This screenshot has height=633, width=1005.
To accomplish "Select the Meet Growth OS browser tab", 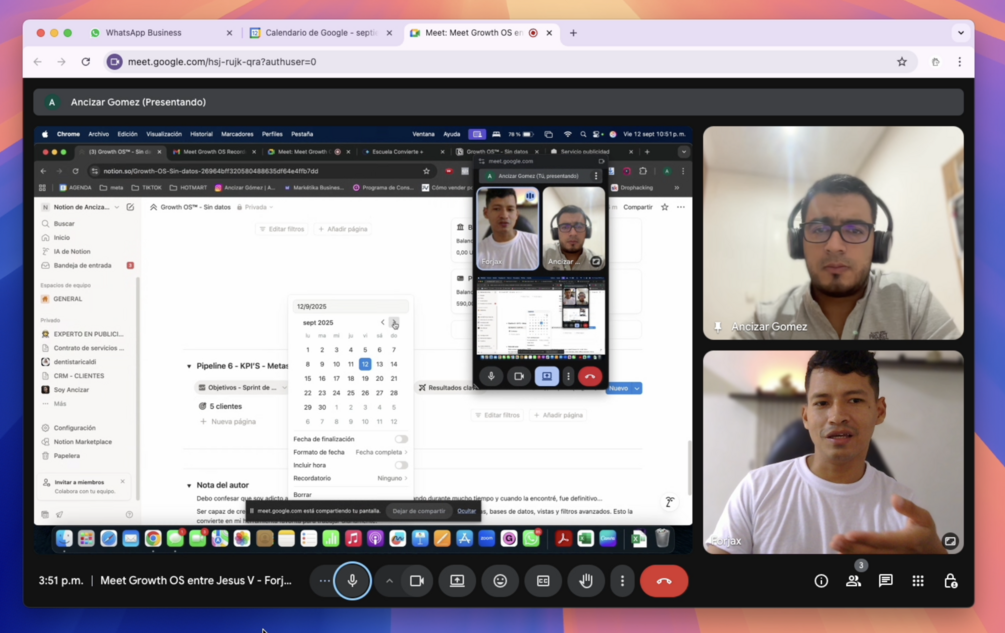I will (474, 33).
